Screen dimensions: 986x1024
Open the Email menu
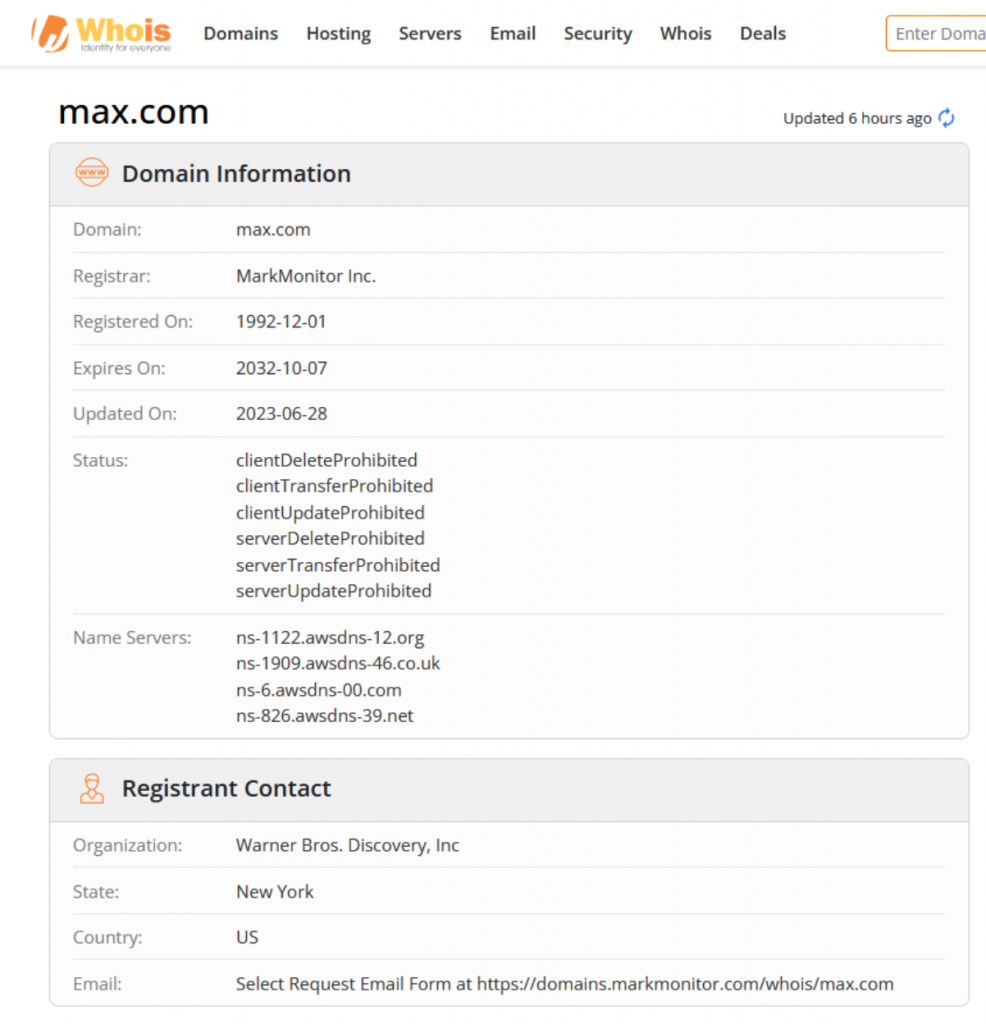pos(512,34)
